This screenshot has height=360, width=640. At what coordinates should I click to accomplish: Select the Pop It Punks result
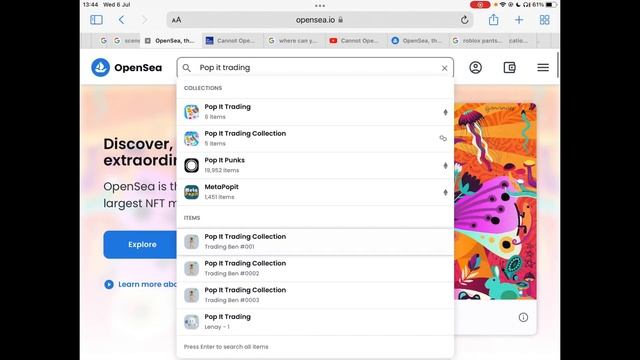[315, 165]
